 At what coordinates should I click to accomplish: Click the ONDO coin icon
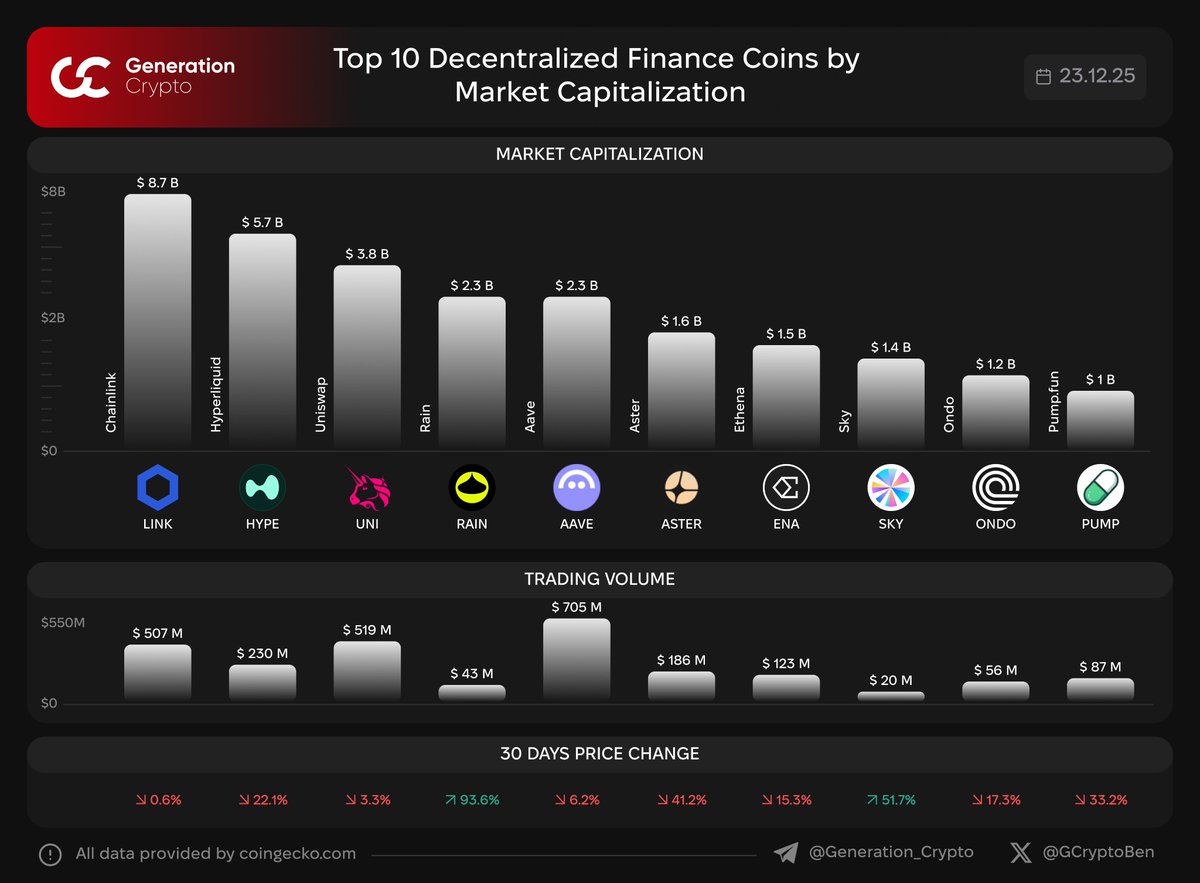[x=996, y=489]
